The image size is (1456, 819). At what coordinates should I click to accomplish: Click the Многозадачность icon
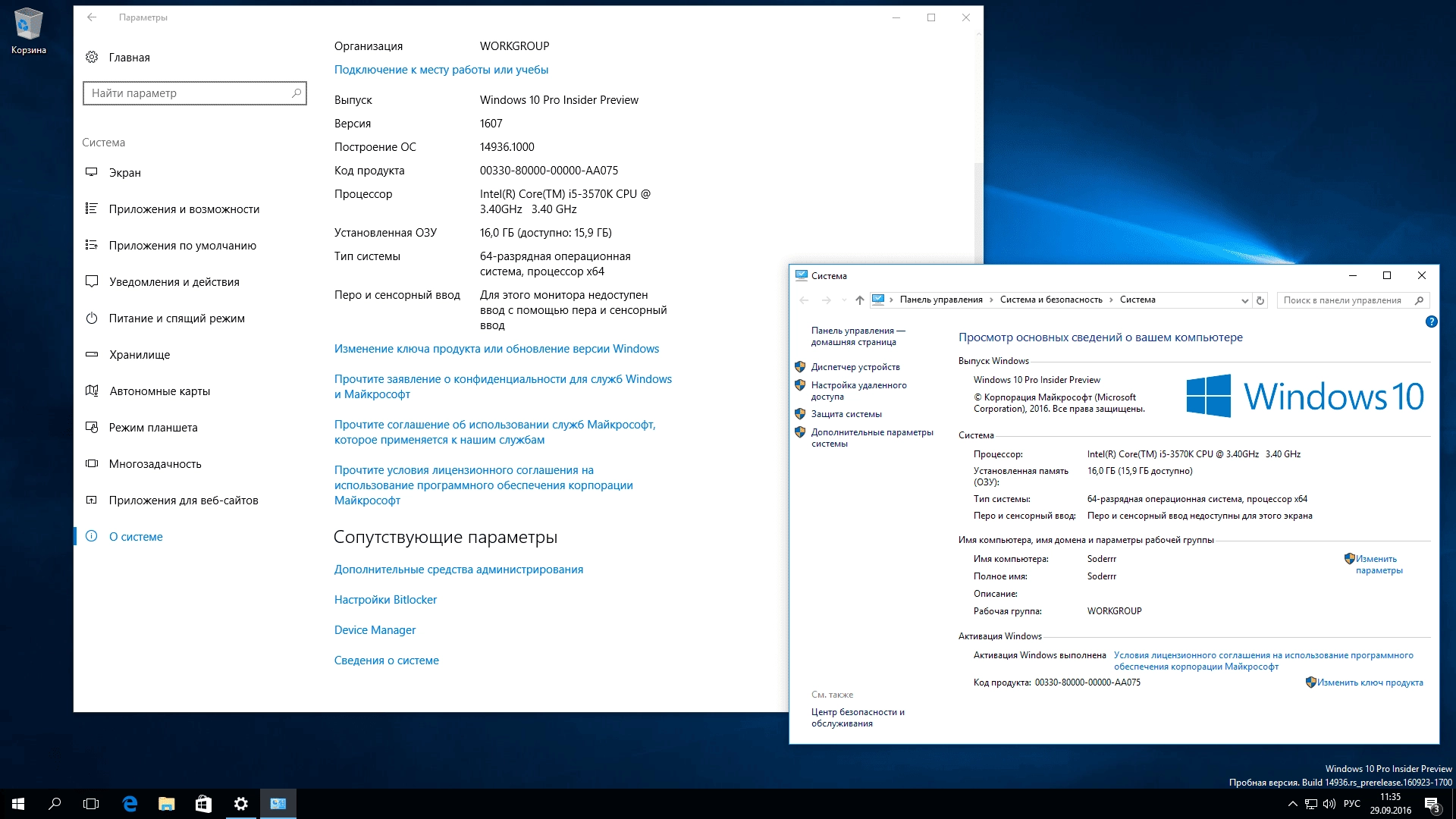coord(92,463)
